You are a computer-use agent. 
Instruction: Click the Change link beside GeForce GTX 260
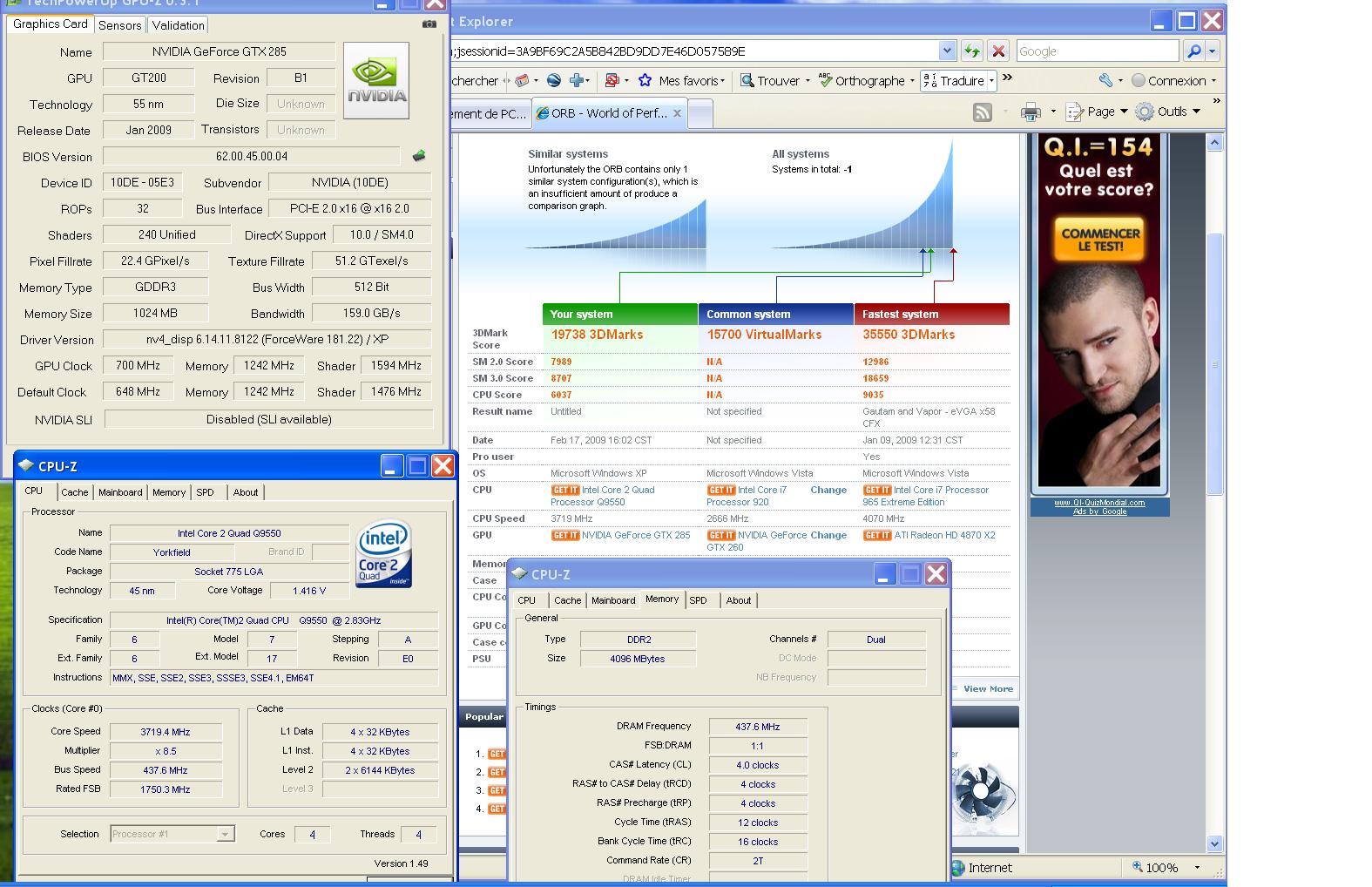coord(828,535)
